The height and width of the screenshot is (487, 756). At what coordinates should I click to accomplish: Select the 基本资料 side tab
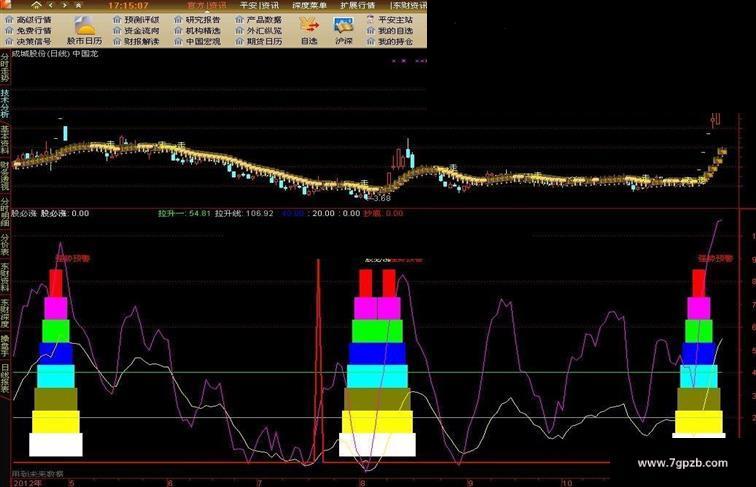[x=4, y=140]
